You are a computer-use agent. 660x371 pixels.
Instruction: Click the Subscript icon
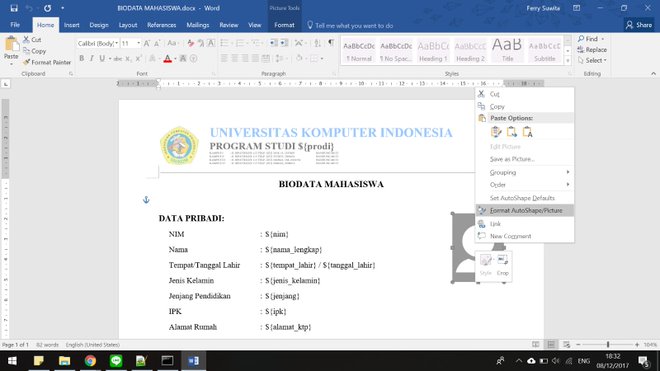pyautogui.click(x=128, y=59)
